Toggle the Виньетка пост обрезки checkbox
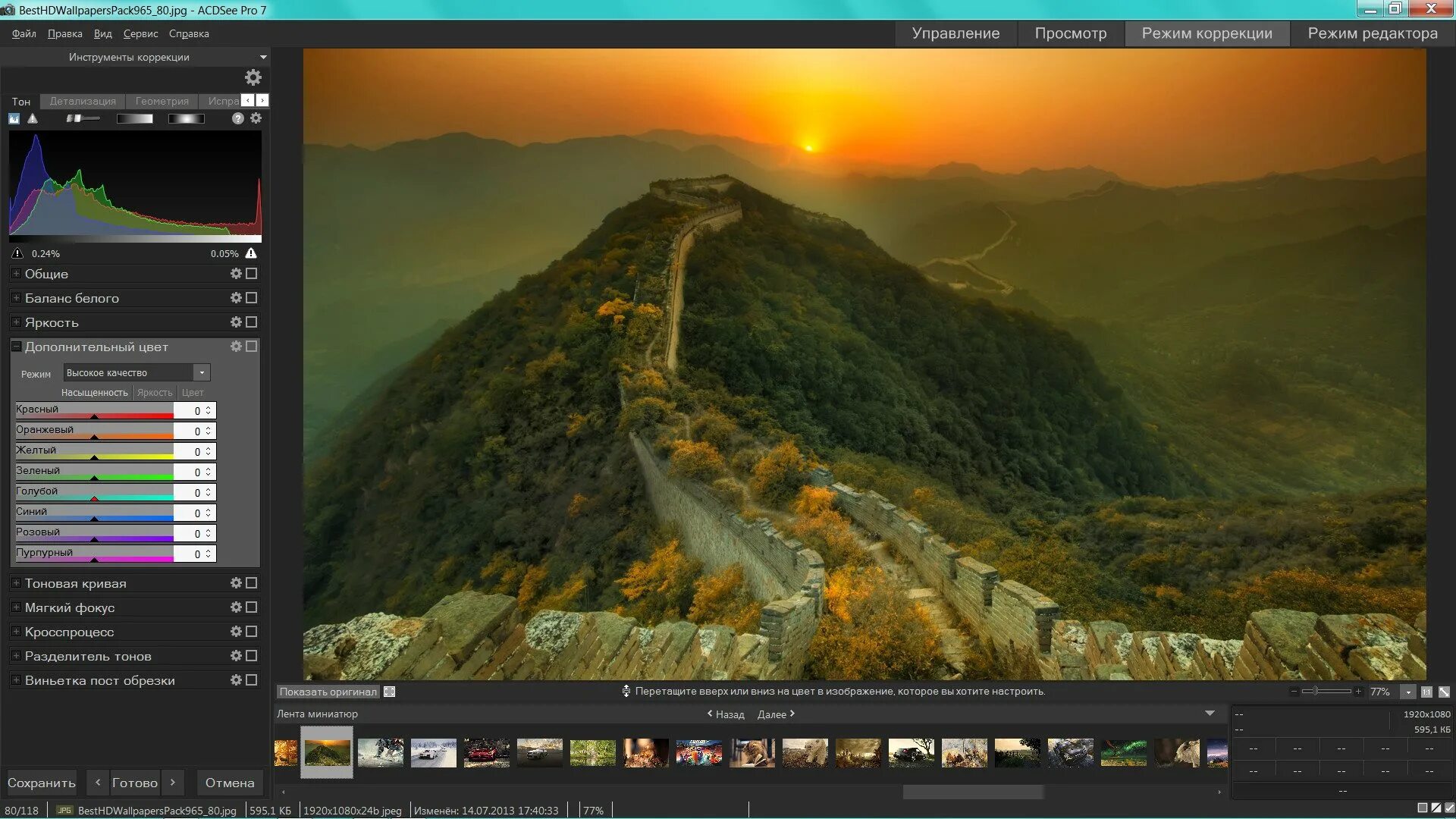 point(252,680)
